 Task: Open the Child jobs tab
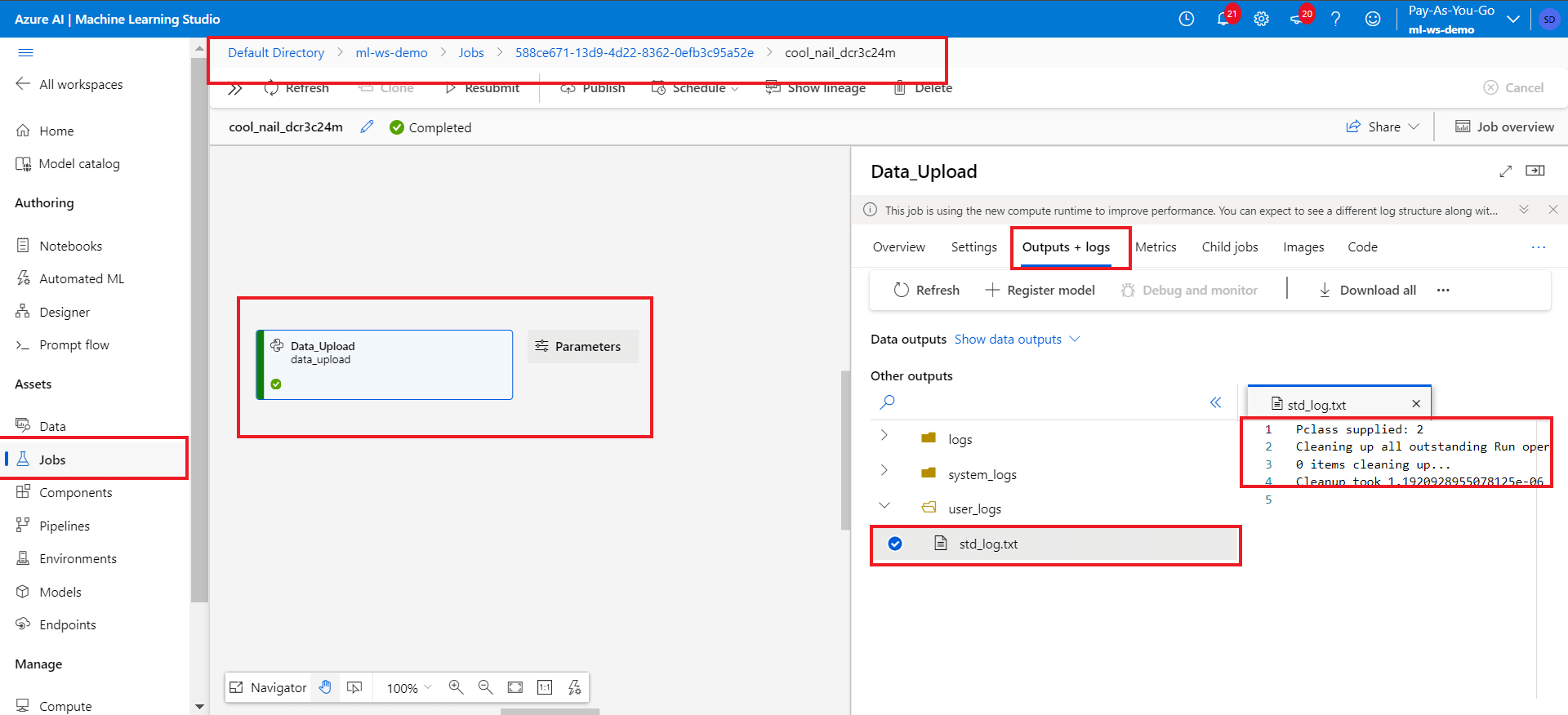[x=1229, y=246]
